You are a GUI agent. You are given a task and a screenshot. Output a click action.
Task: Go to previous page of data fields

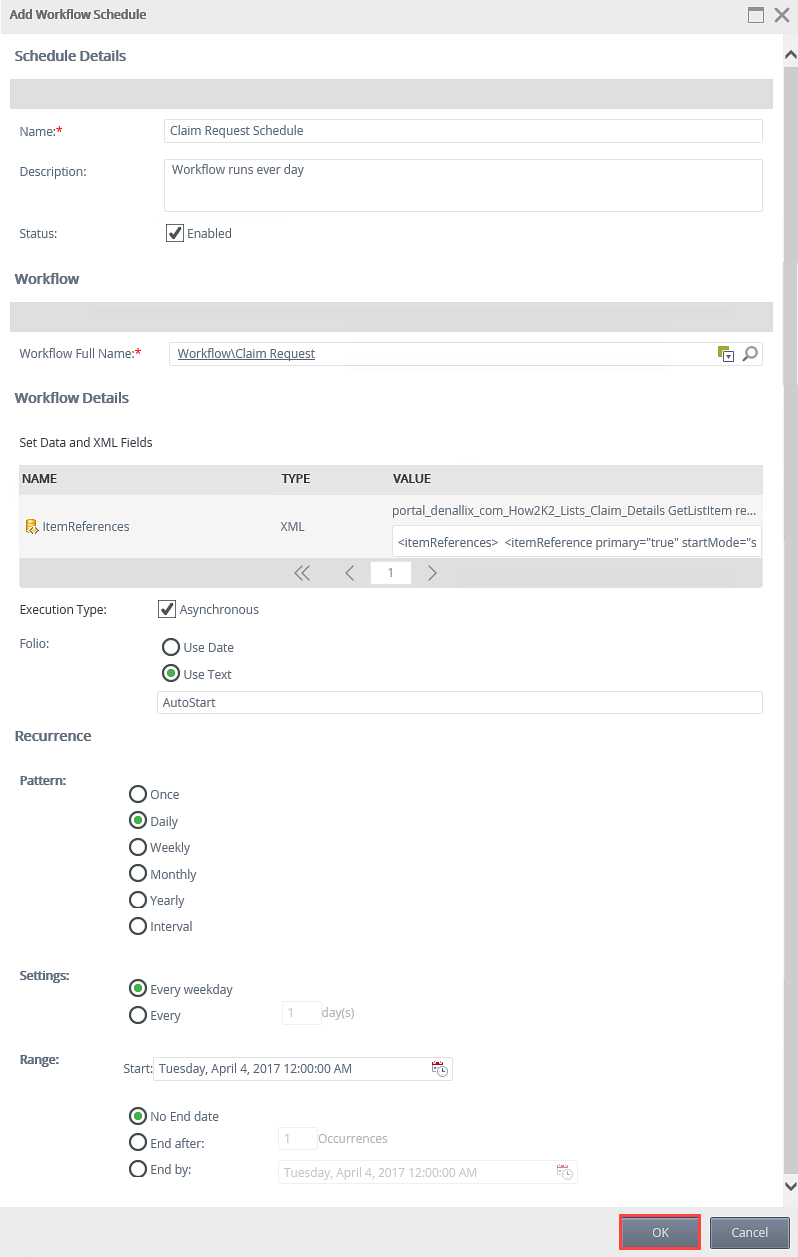click(349, 573)
